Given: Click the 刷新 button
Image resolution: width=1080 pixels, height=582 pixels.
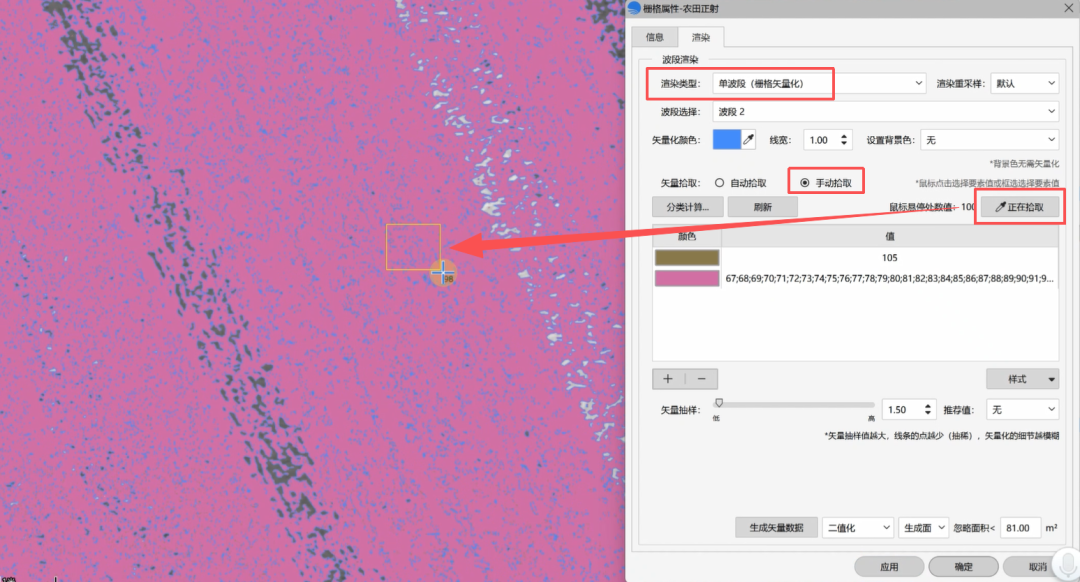Looking at the screenshot, I should point(762,207).
